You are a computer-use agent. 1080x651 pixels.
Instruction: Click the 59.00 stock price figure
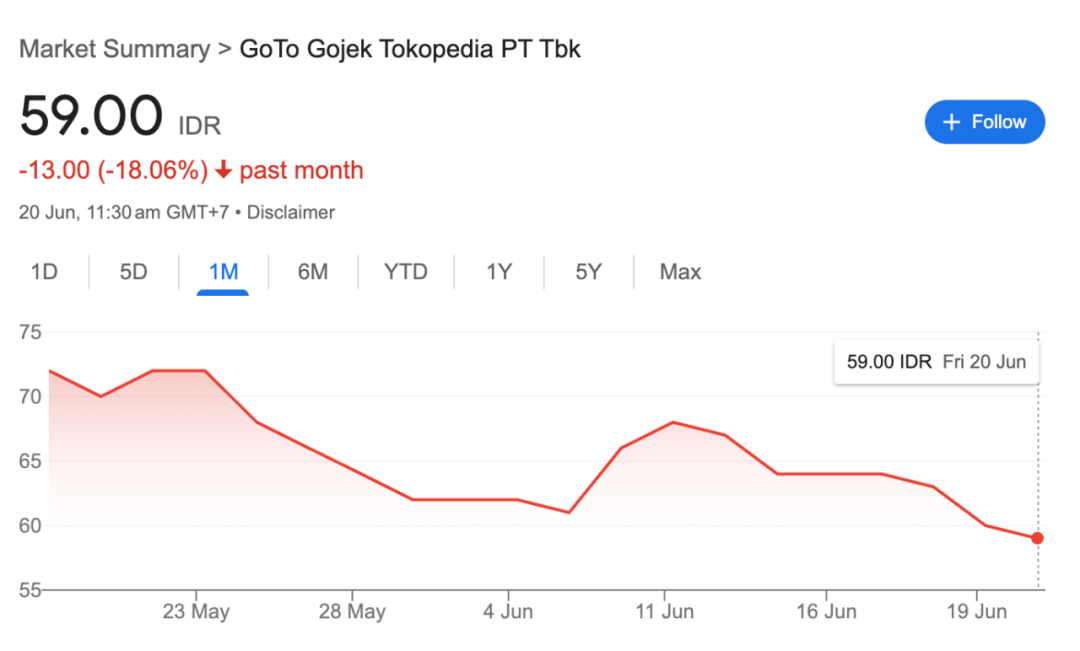point(91,116)
